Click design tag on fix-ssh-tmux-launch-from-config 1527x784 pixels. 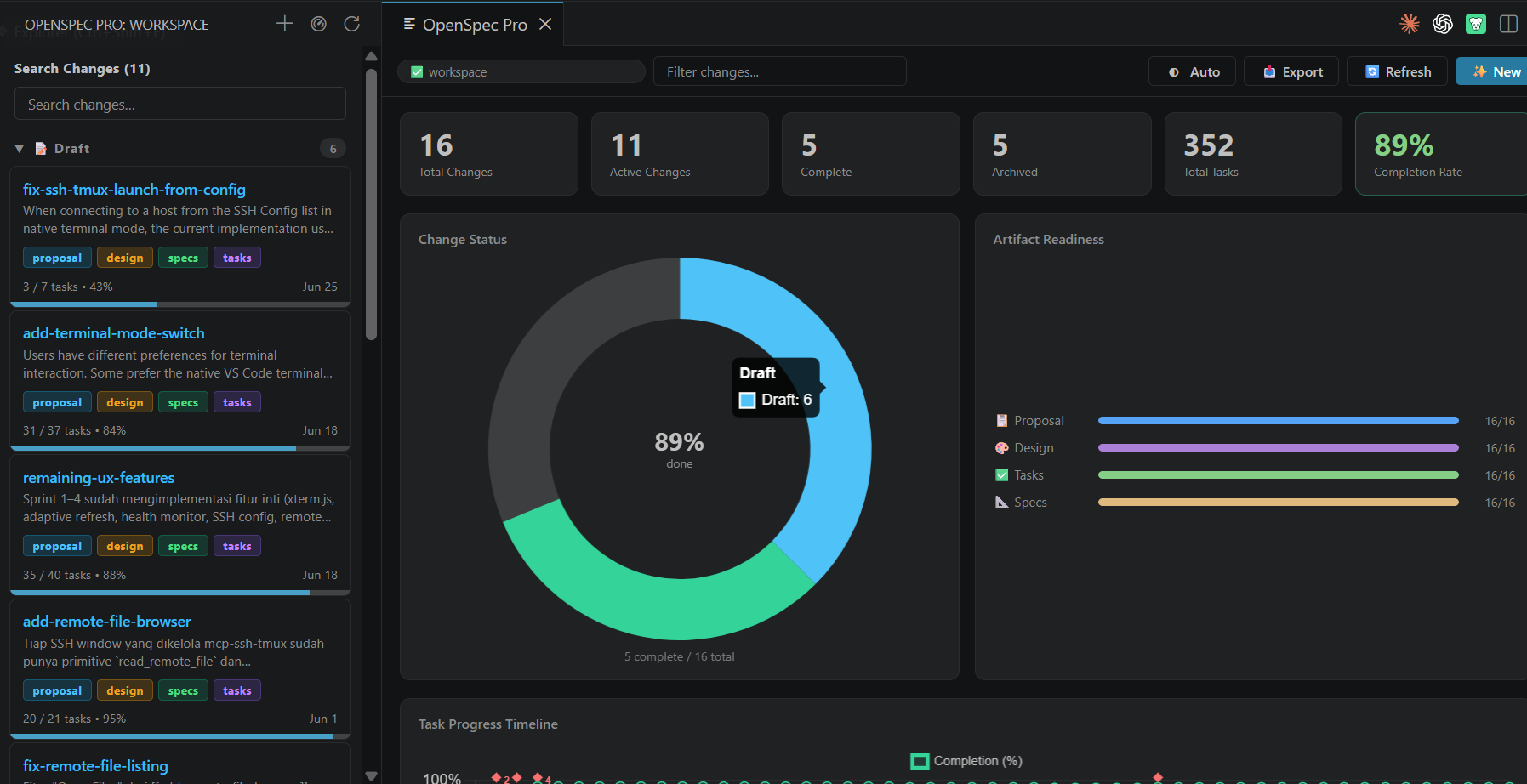(x=125, y=258)
